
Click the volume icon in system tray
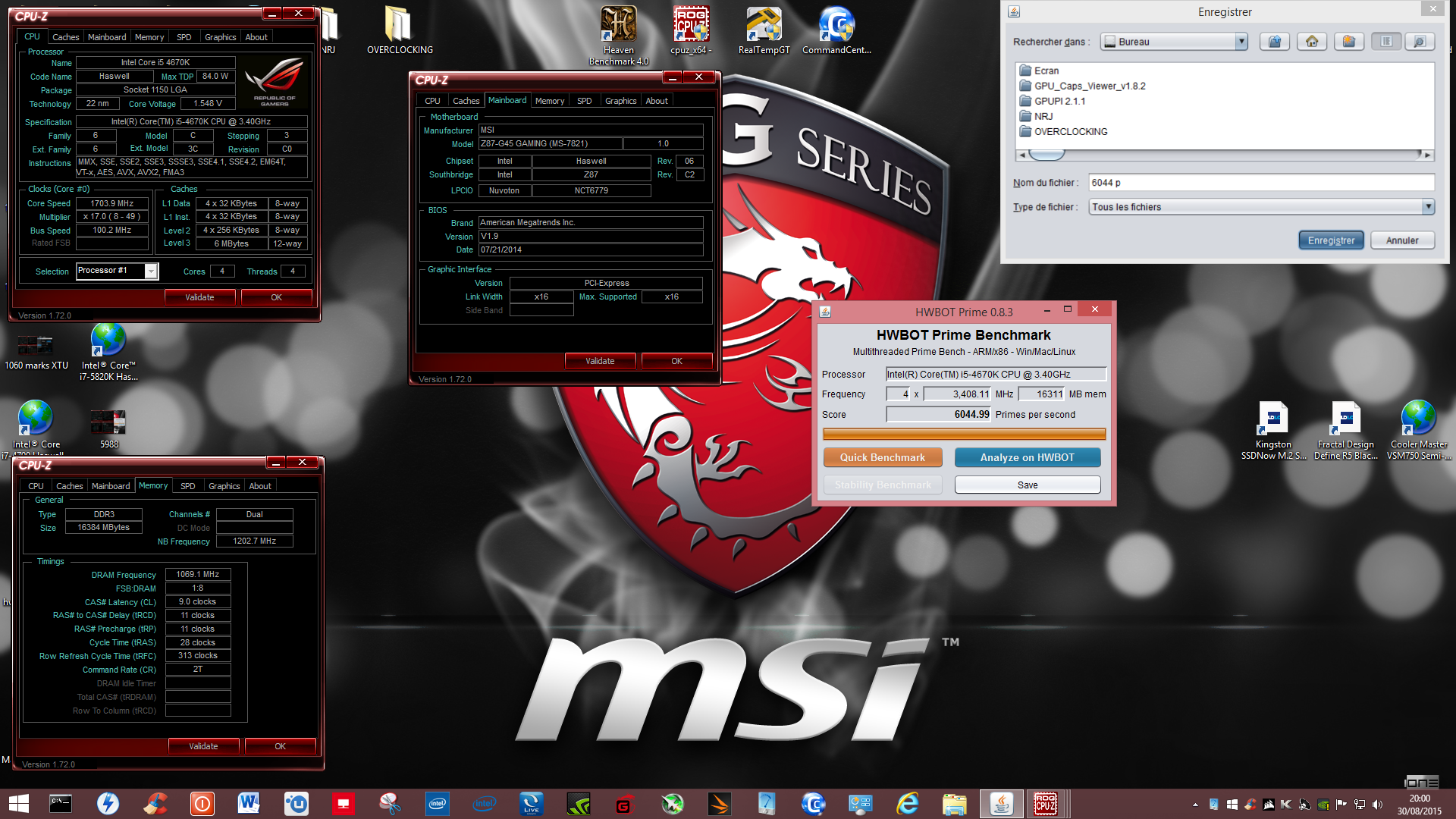point(1377,805)
